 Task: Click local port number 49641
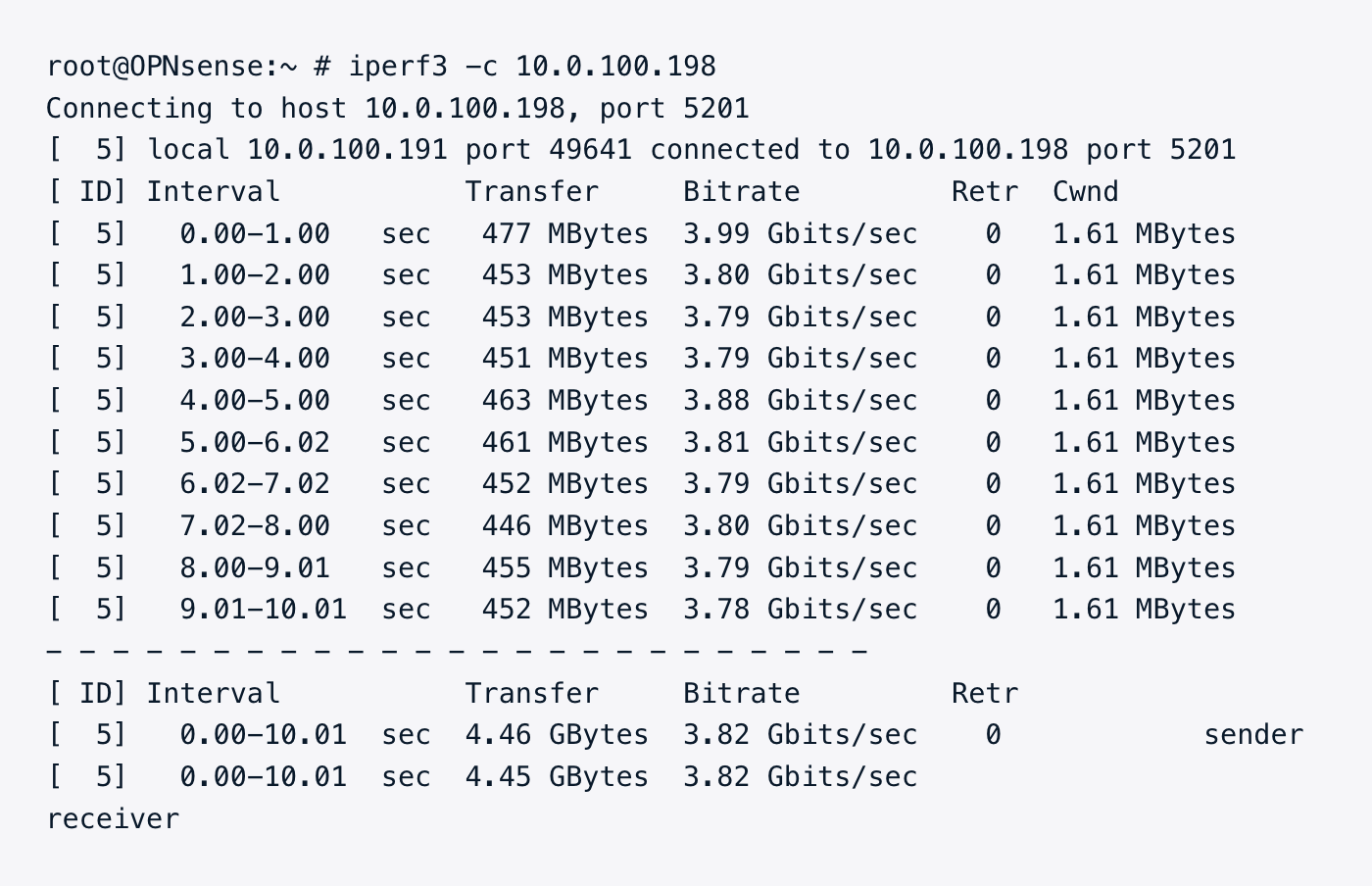pos(590,150)
